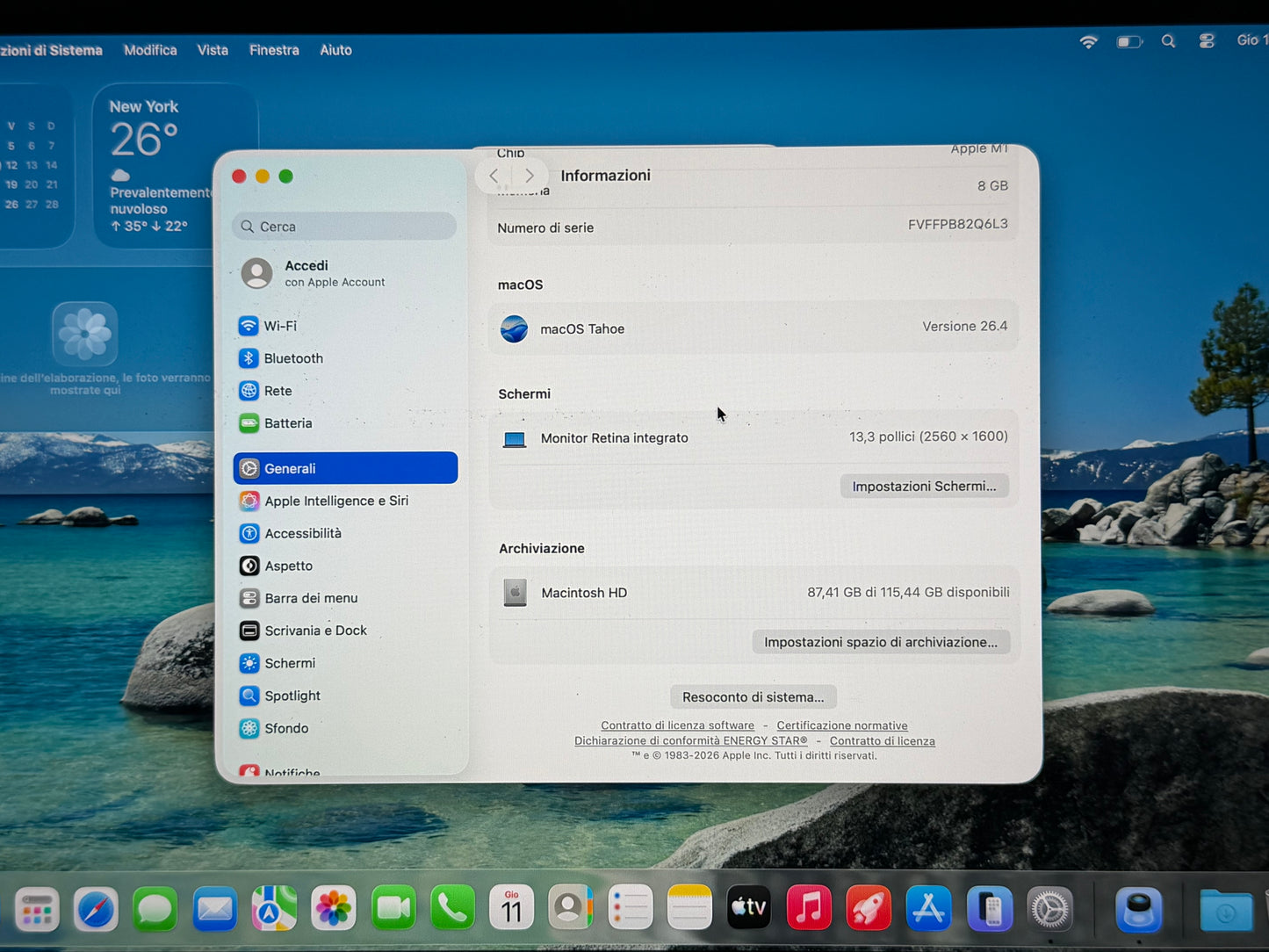Open Dichiarazione di conformità ENERGY STAR link
The width and height of the screenshot is (1269, 952).
691,740
